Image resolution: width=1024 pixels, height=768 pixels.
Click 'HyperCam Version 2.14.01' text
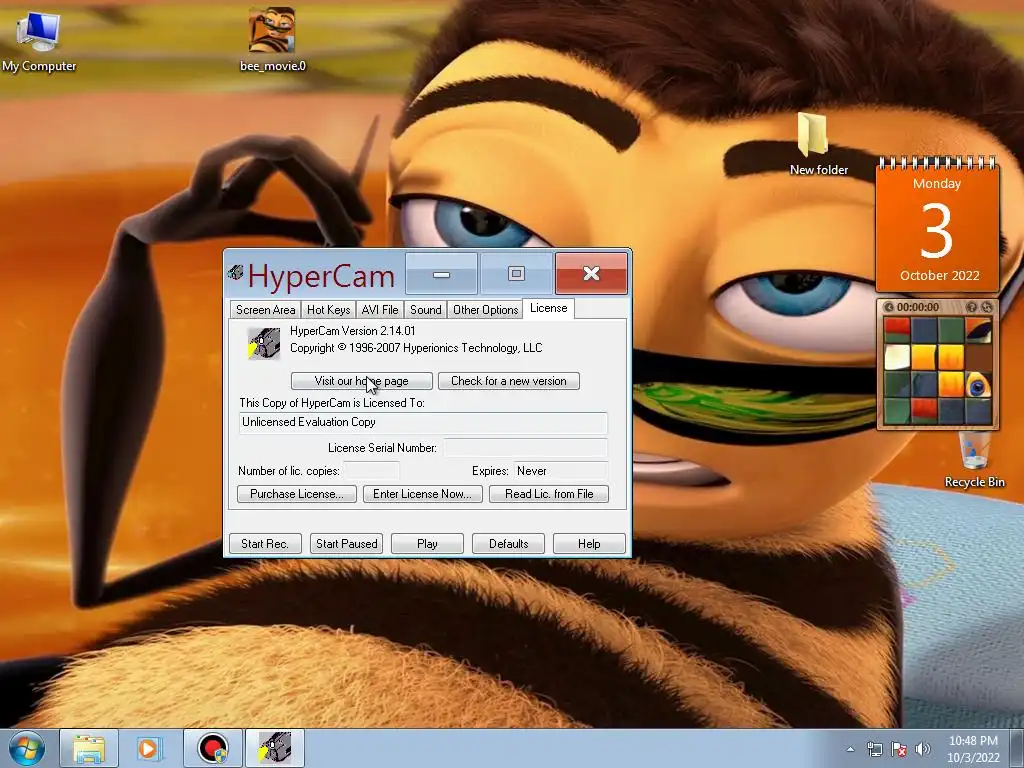coord(353,331)
